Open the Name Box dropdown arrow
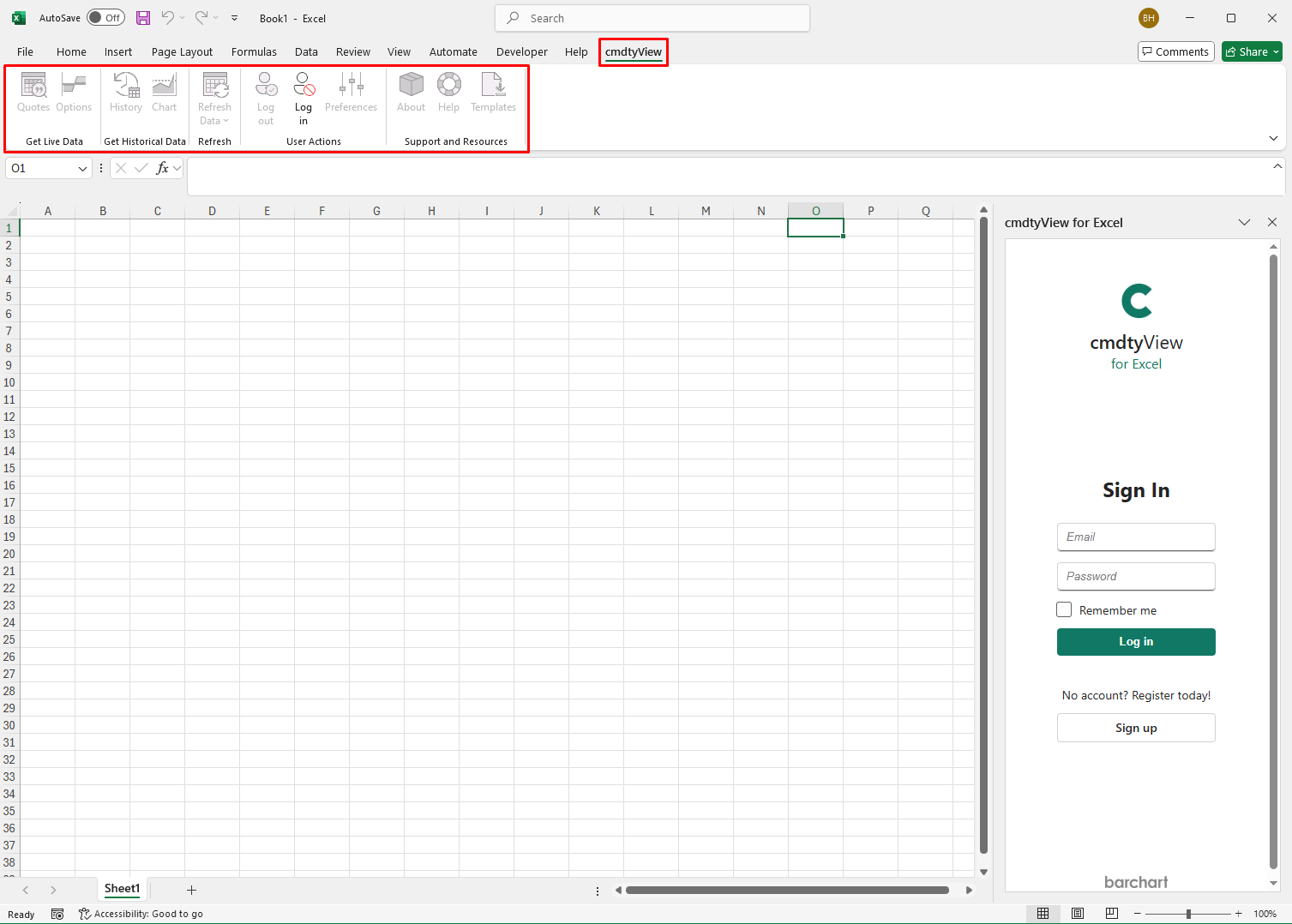The height and width of the screenshot is (924, 1292). (x=82, y=168)
